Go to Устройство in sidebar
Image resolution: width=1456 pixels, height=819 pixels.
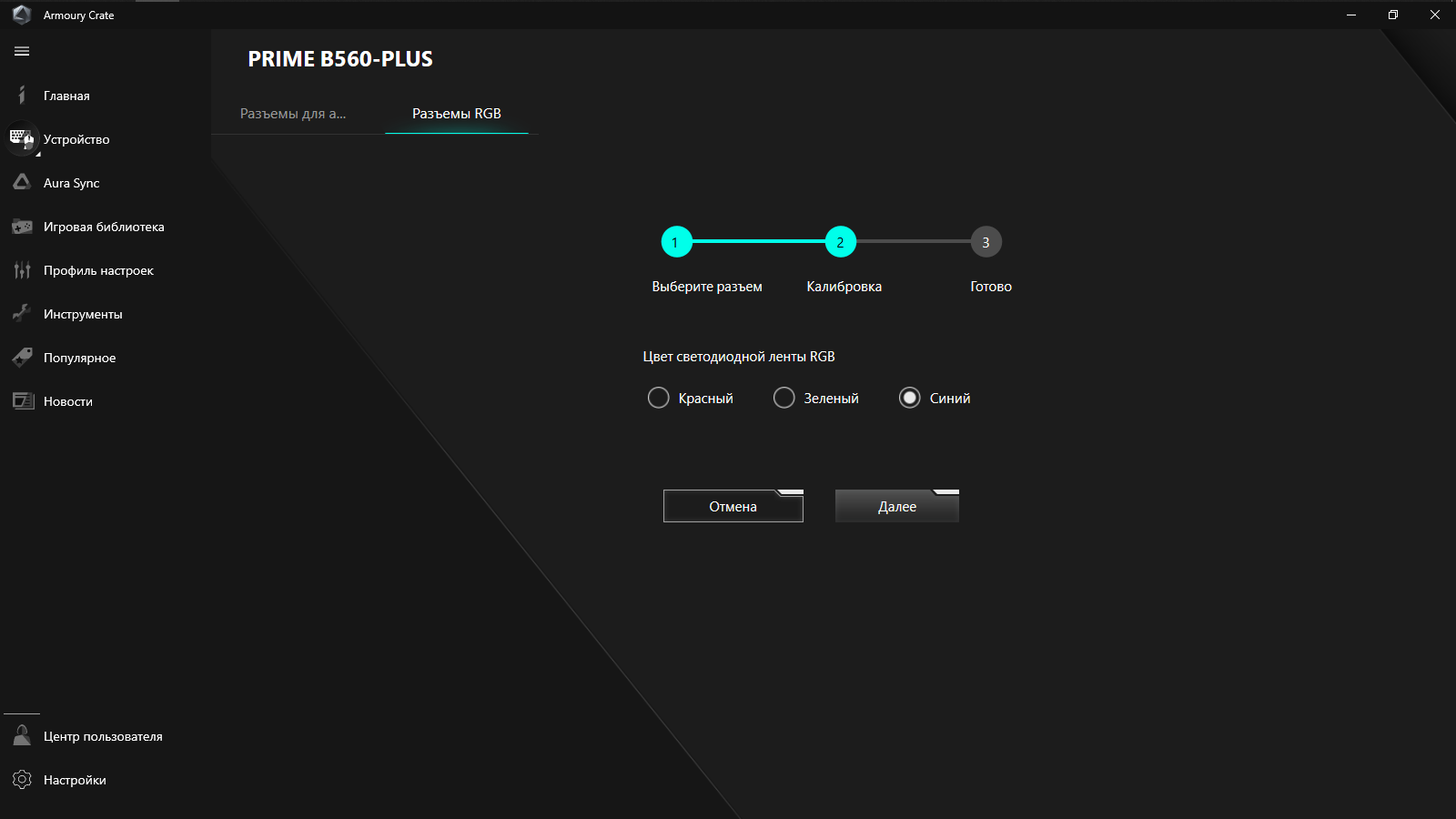(76, 139)
